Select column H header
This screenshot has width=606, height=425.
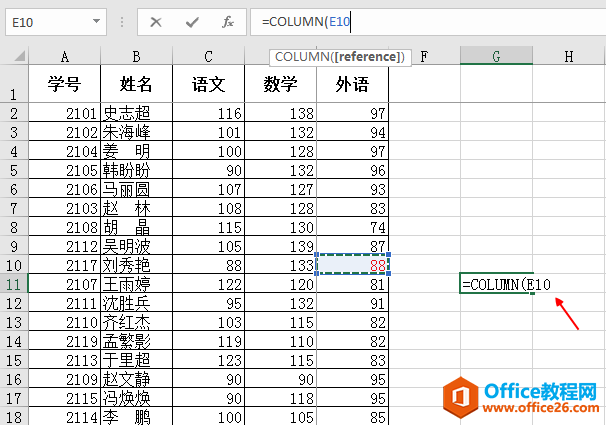(568, 57)
